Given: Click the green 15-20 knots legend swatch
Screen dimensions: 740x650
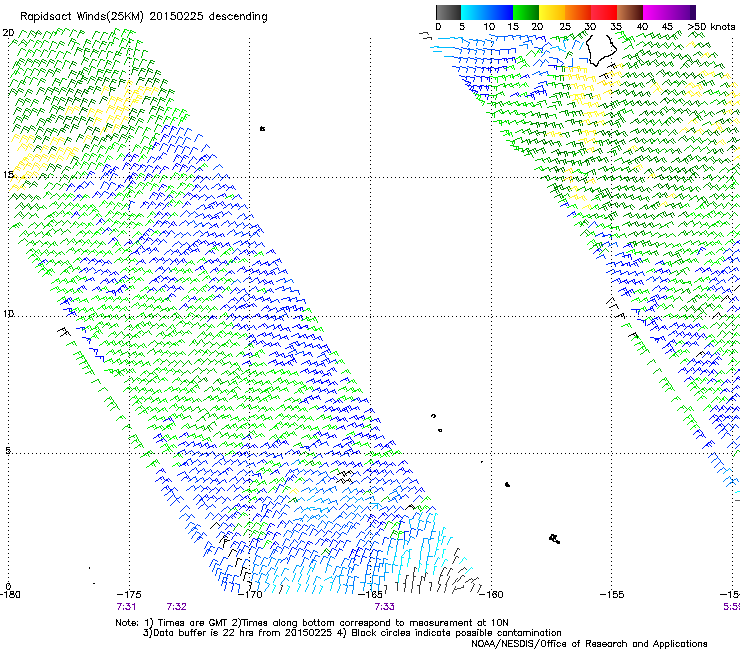Looking at the screenshot, I should coord(526,12).
